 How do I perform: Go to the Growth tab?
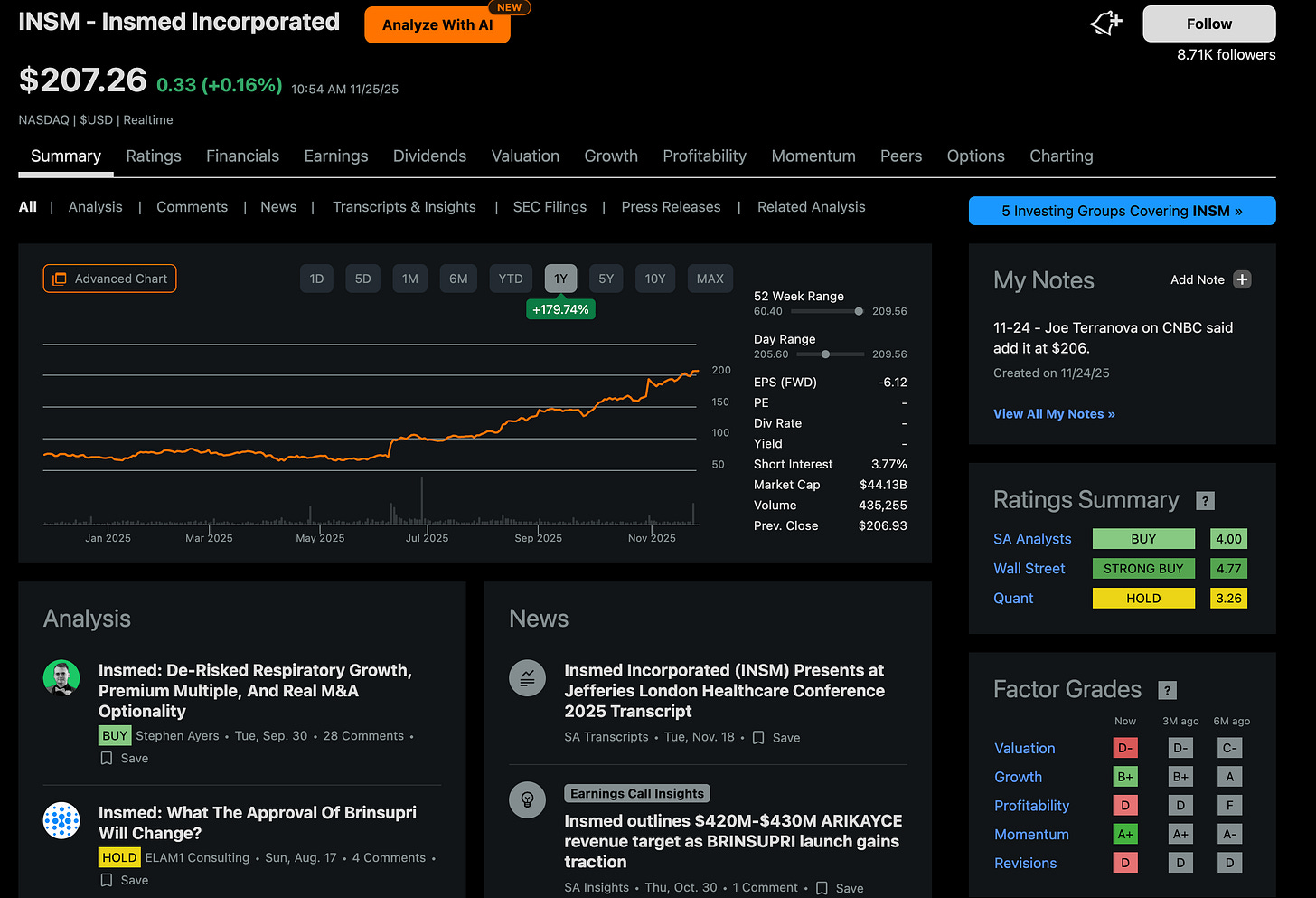611,156
